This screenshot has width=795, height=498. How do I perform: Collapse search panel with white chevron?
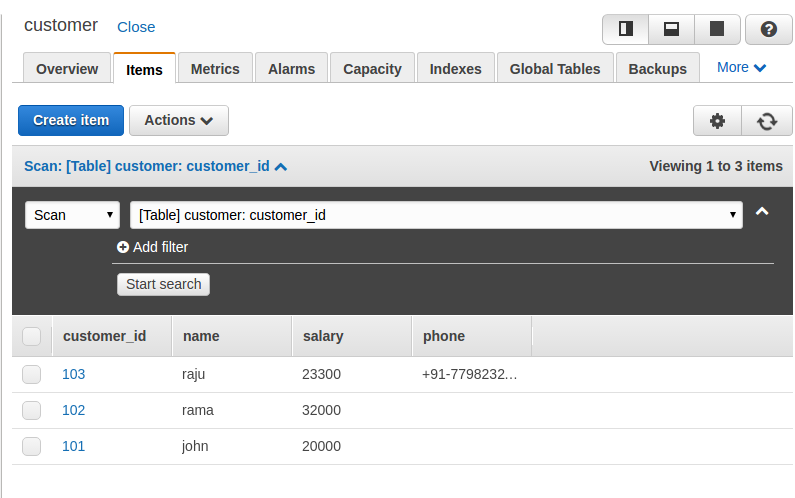coord(762,212)
